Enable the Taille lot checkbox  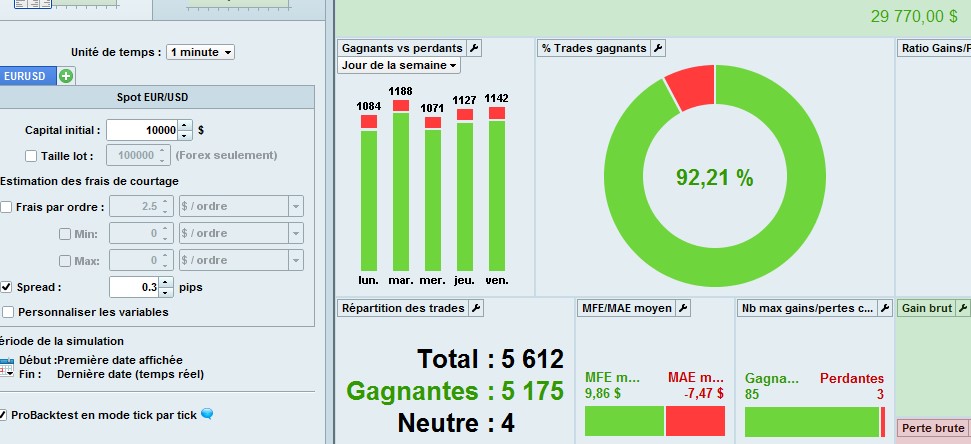pyautogui.click(x=31, y=155)
